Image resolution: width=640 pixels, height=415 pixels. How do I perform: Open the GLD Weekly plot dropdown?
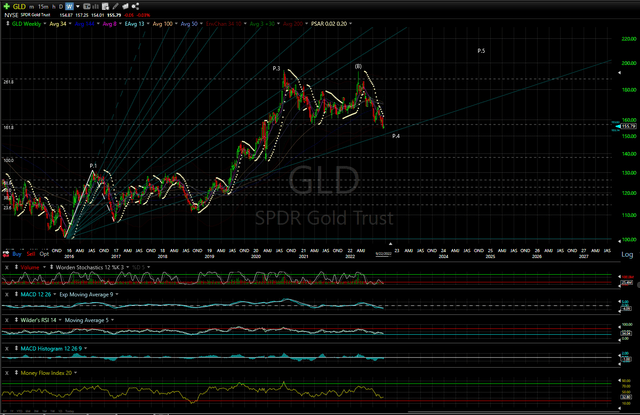coord(44,24)
